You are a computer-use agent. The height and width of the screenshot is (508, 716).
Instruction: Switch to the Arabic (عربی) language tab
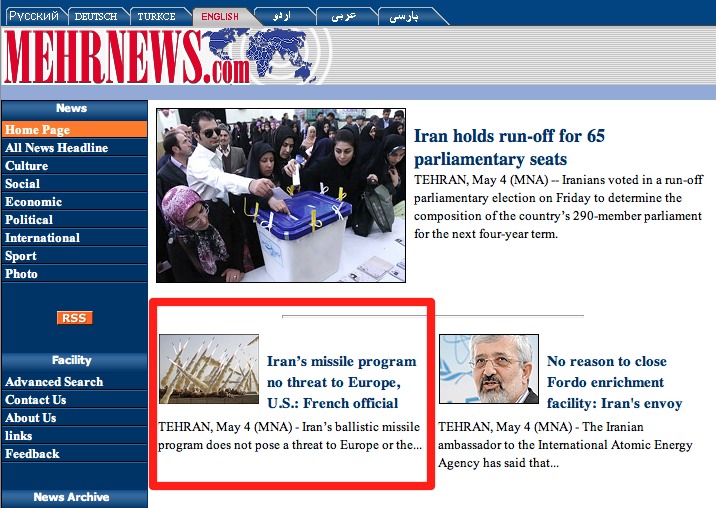pyautogui.click(x=343, y=16)
